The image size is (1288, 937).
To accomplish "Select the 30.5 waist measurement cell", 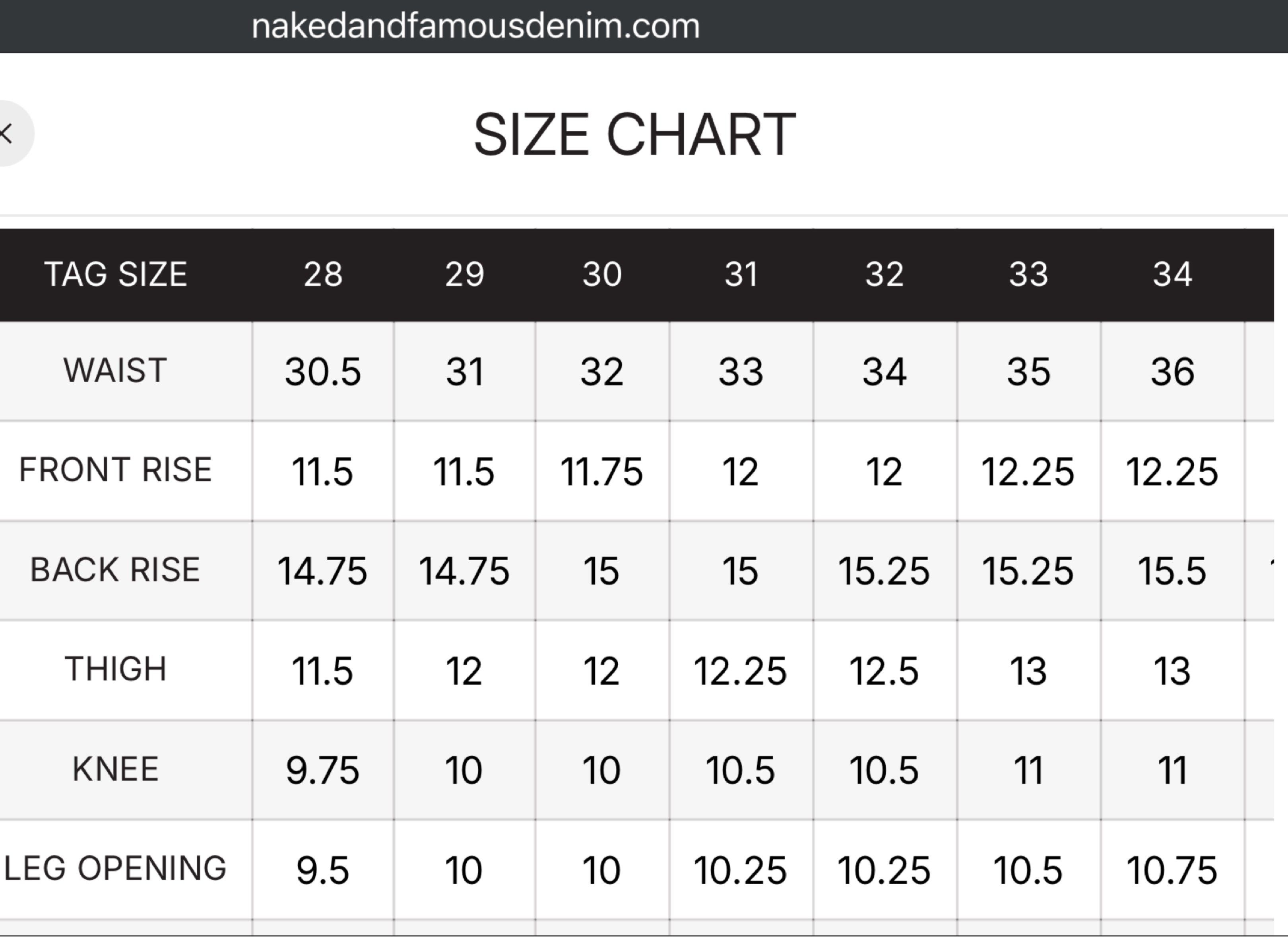I will click(322, 372).
